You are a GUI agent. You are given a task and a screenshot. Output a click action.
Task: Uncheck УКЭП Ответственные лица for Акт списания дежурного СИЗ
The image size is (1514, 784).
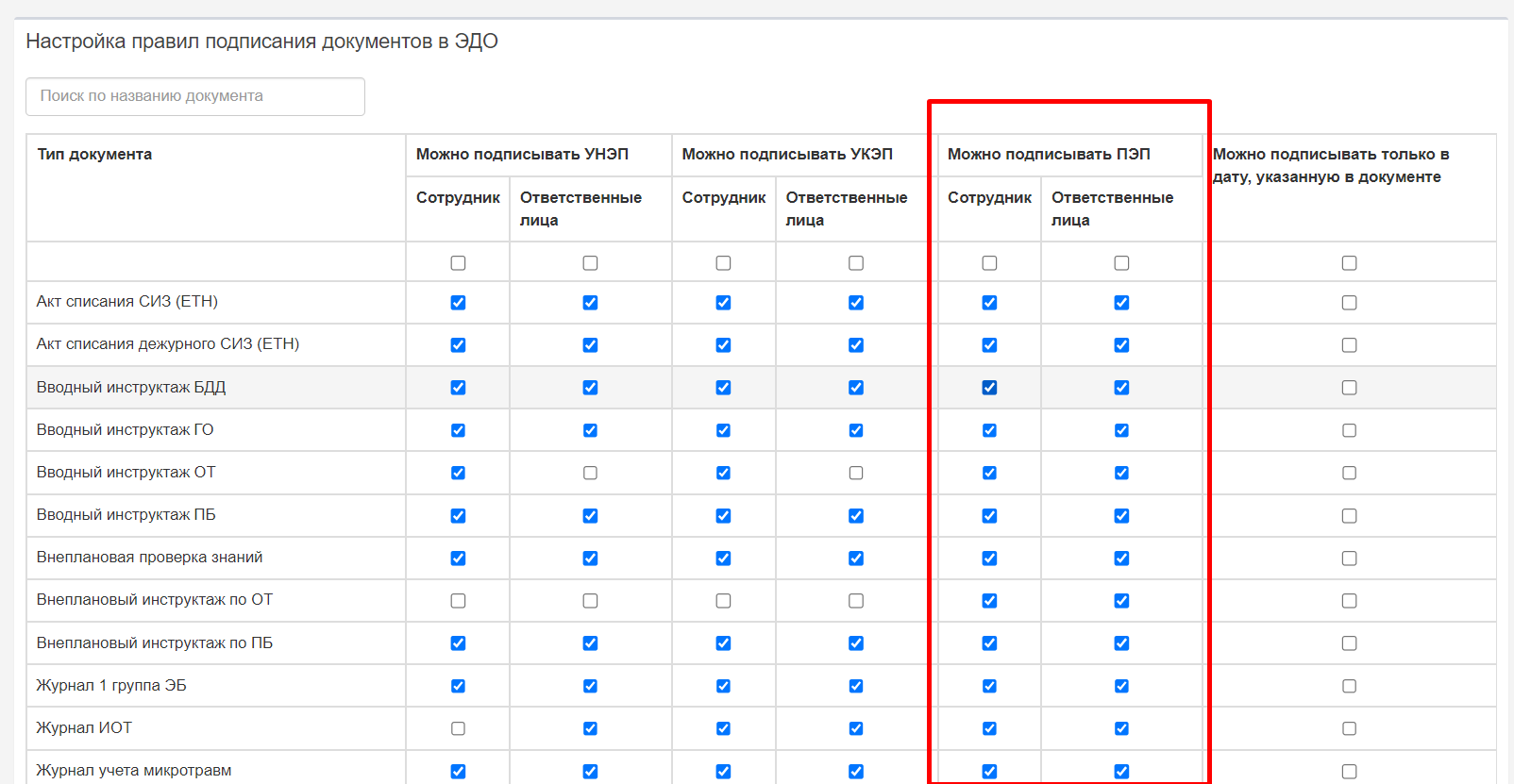click(x=856, y=345)
